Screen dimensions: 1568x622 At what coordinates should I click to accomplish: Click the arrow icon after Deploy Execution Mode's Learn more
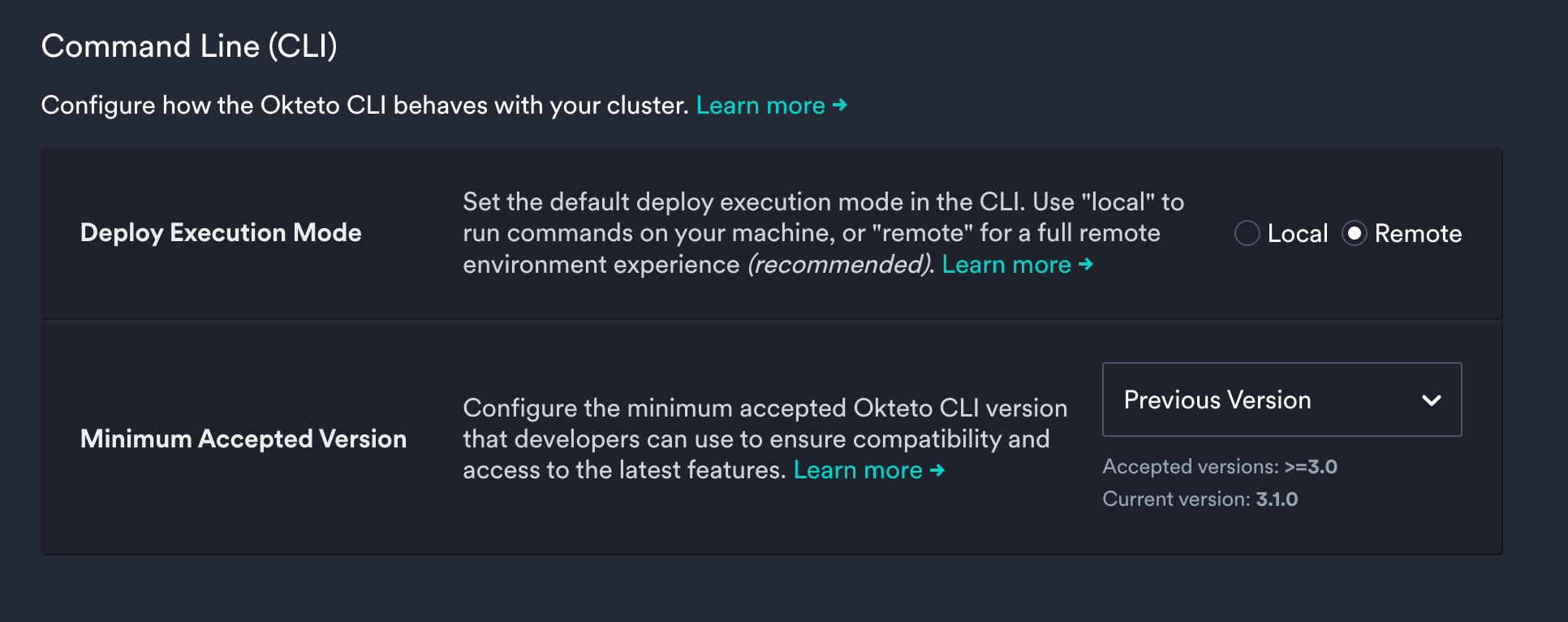(1087, 265)
